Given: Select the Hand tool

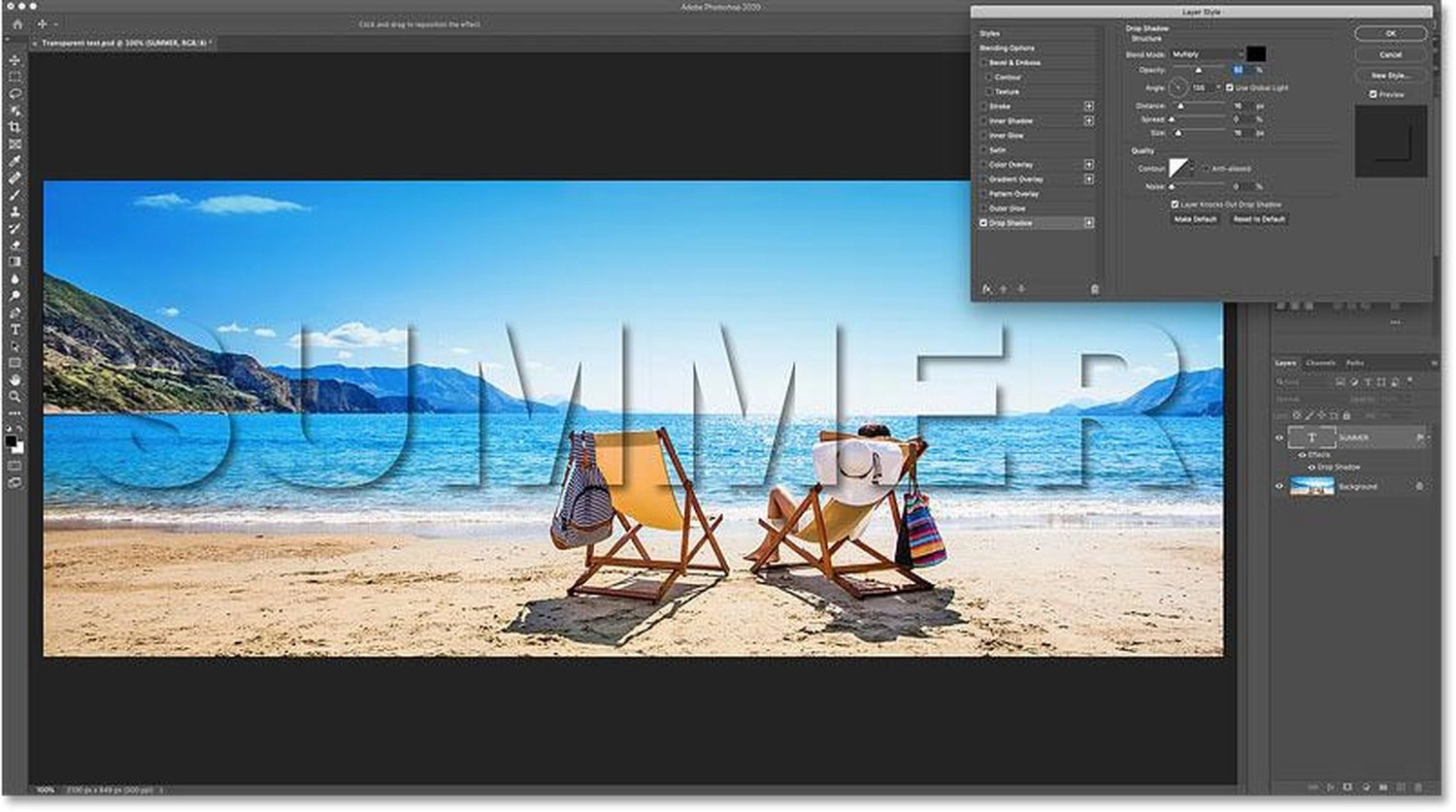Looking at the screenshot, I should (15, 379).
